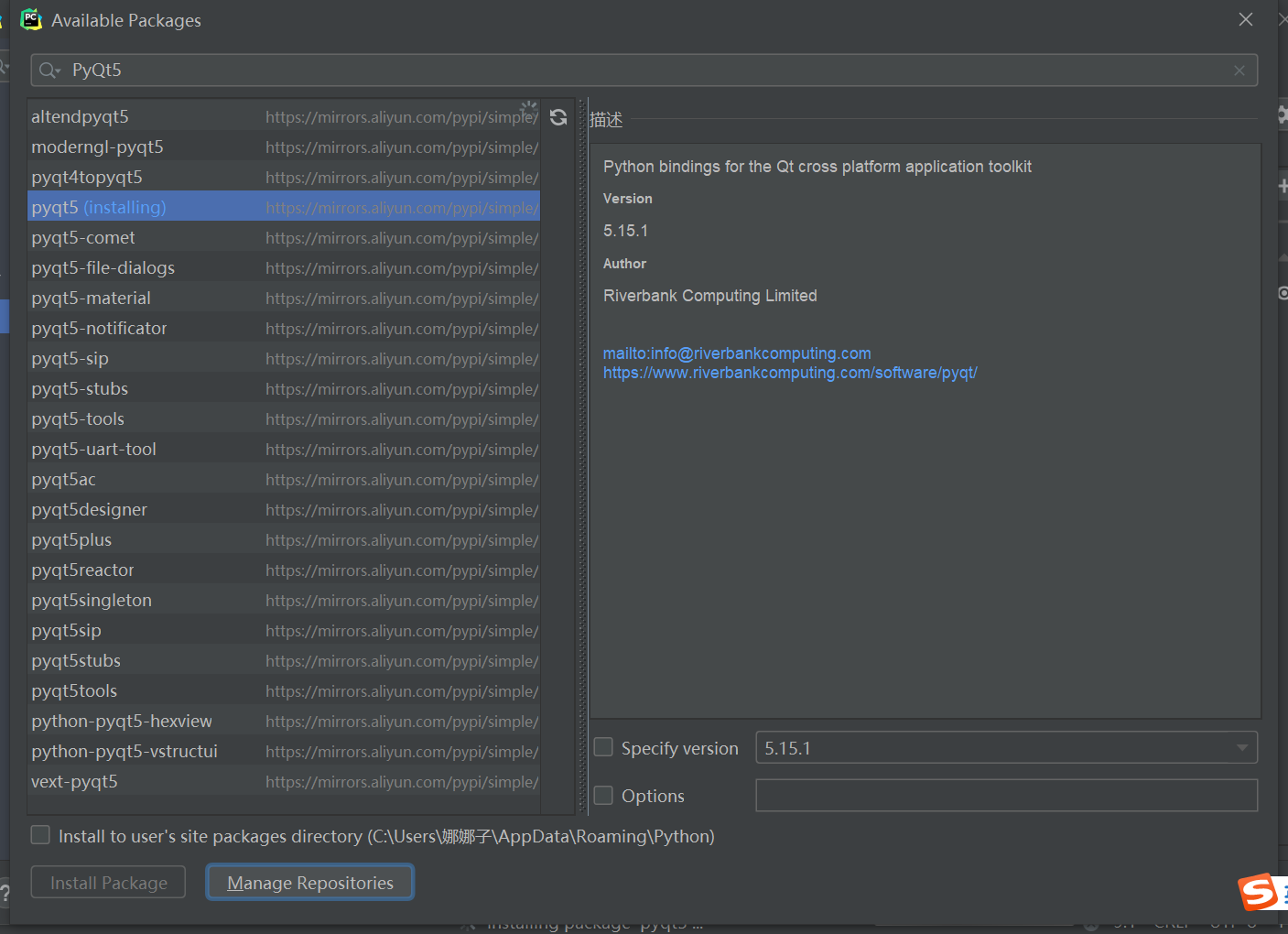
Task: Select pyqt5-stubs package row
Action: 284,388
